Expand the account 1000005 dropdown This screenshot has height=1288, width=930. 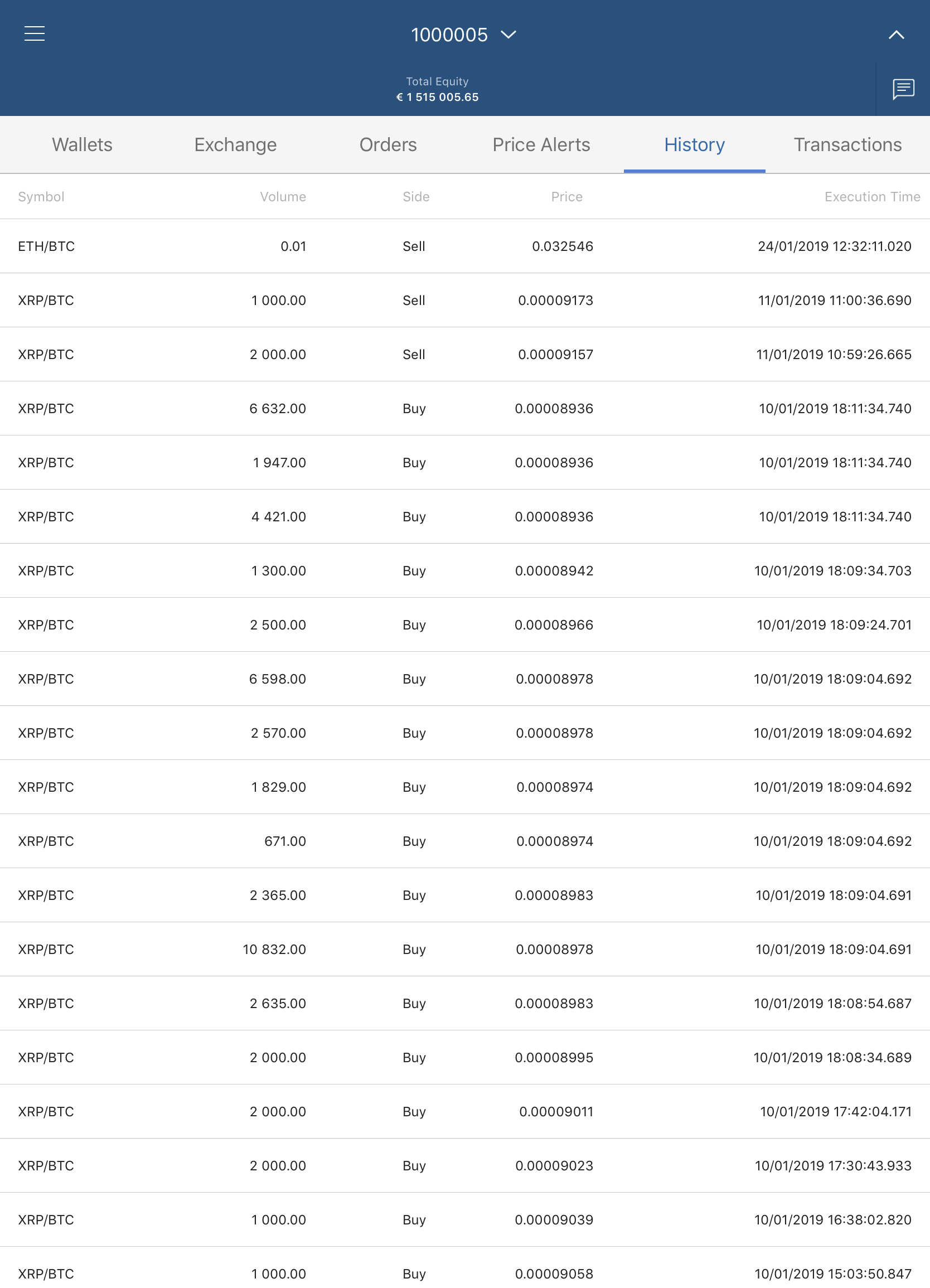click(x=463, y=35)
